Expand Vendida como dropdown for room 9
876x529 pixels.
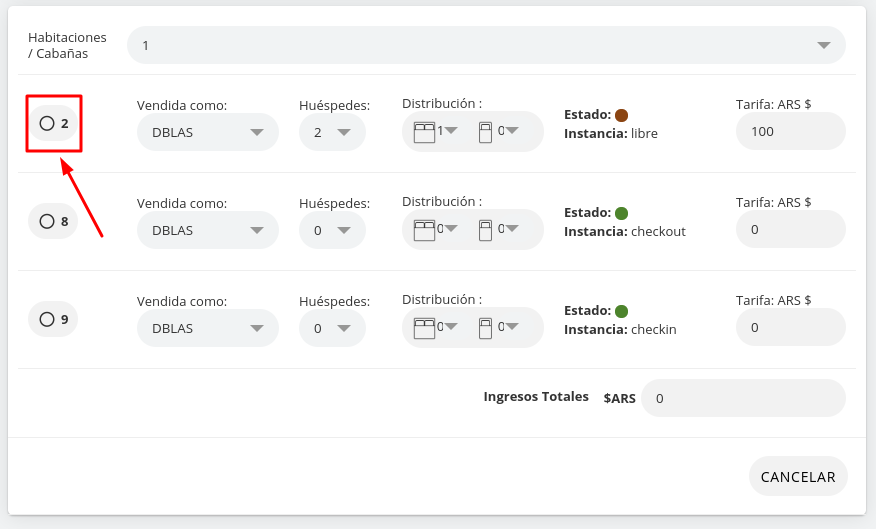(x=208, y=328)
